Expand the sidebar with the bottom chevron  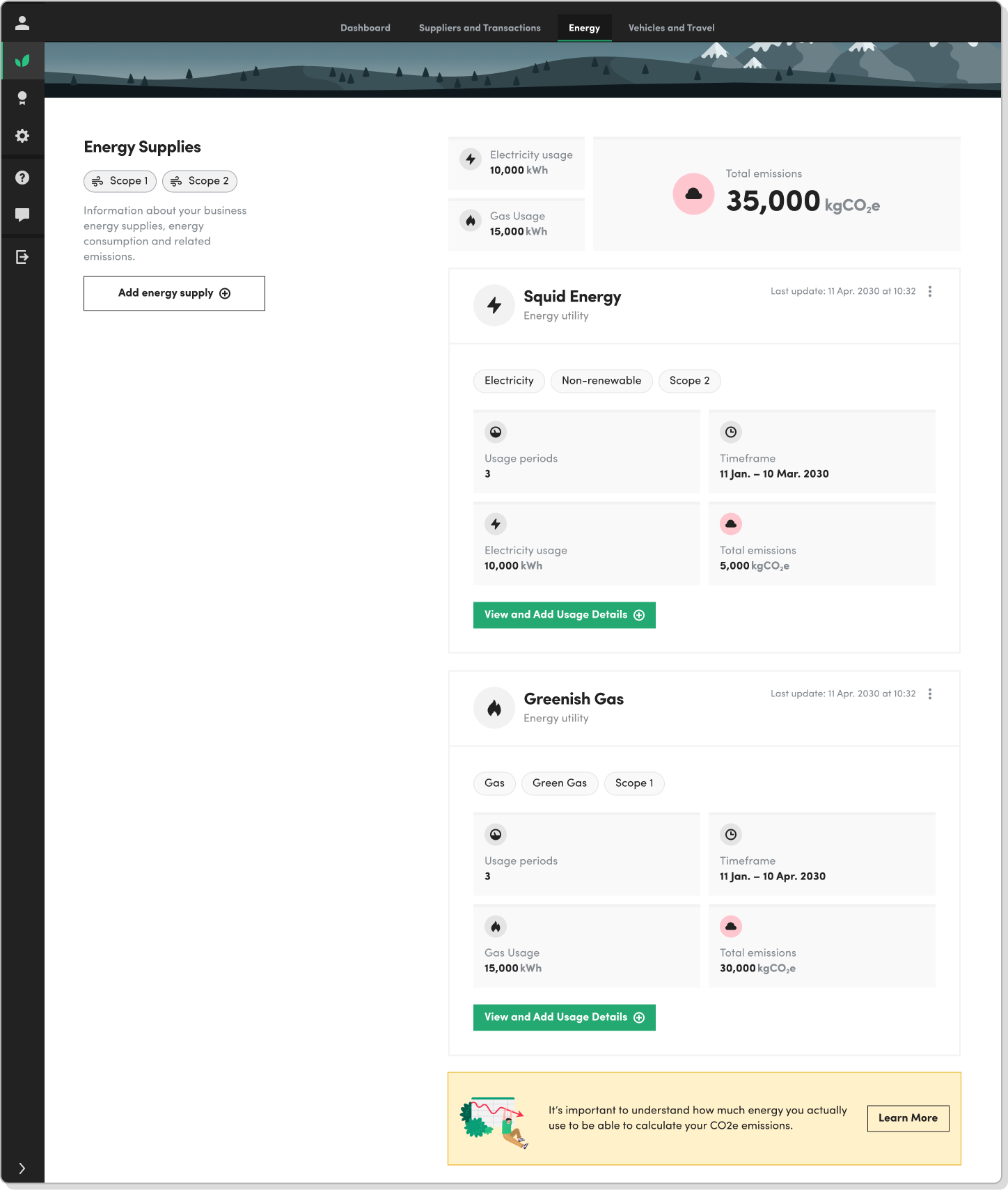(x=22, y=1168)
